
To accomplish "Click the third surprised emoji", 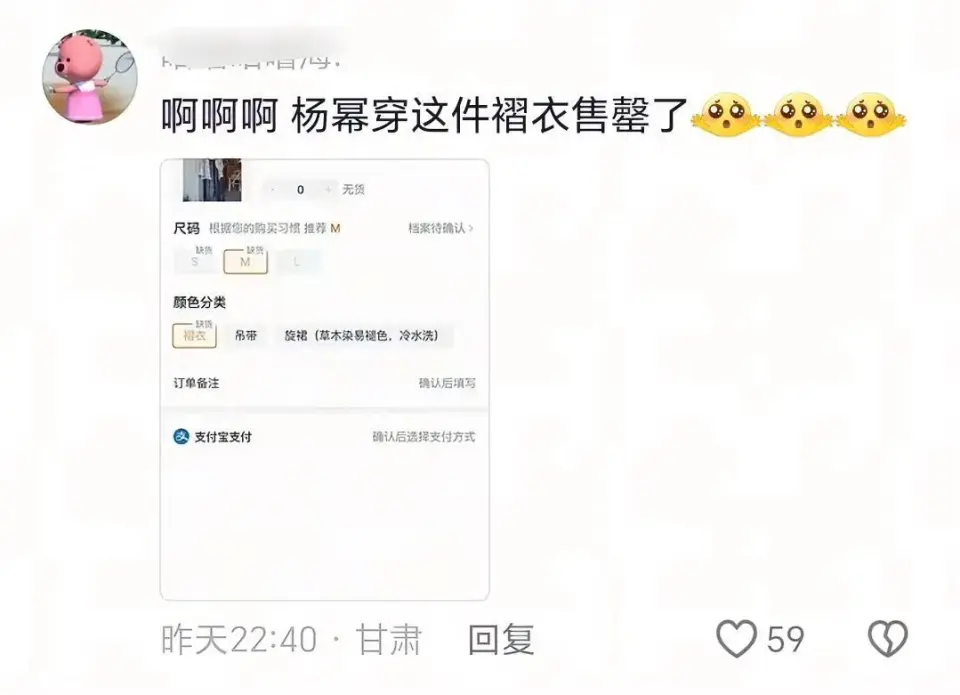I will (x=871, y=115).
